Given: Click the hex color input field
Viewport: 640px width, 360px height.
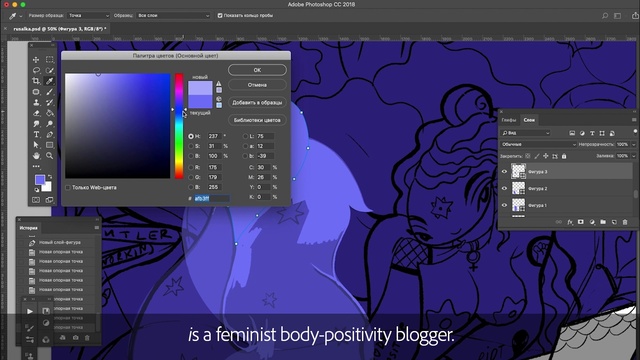Looking at the screenshot, I should click(x=211, y=198).
